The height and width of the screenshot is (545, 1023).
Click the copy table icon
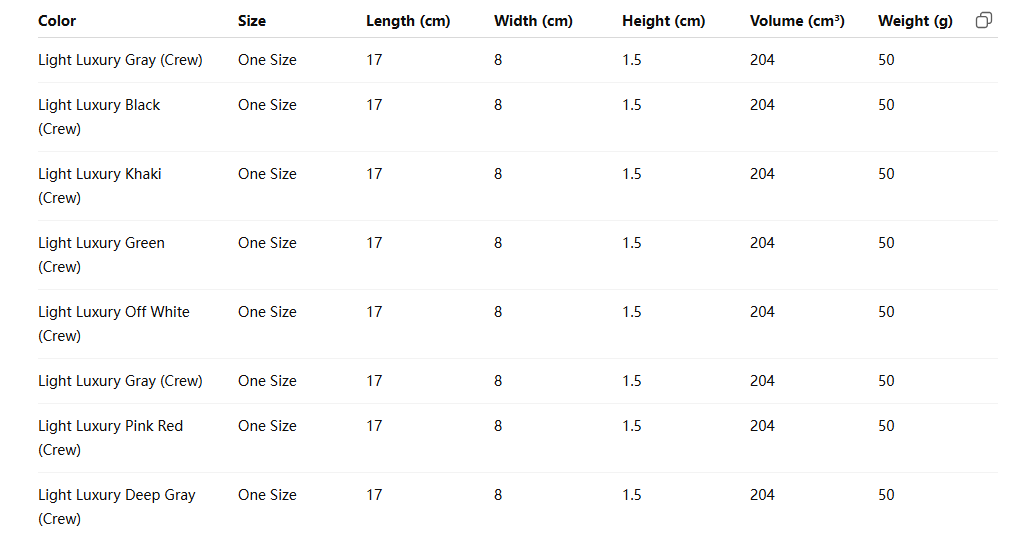point(984,20)
